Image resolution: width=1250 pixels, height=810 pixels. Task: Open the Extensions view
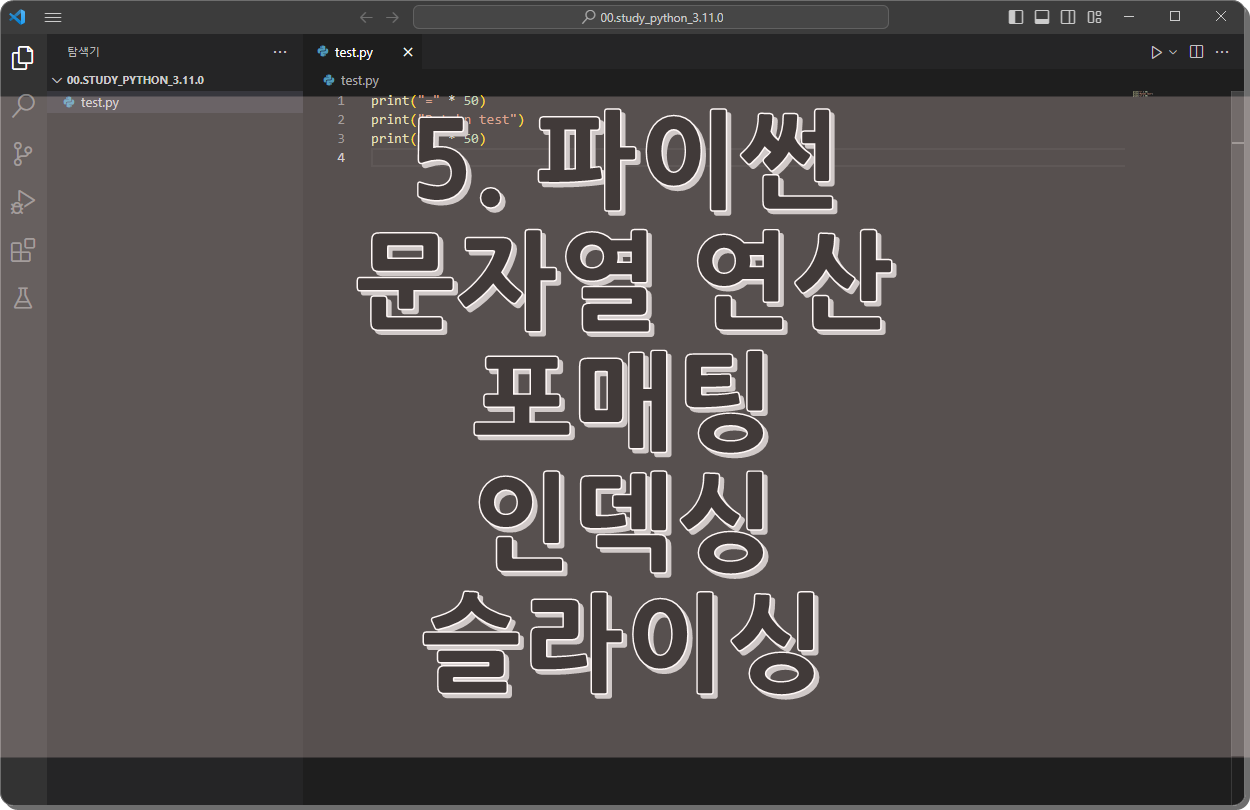pos(22,250)
